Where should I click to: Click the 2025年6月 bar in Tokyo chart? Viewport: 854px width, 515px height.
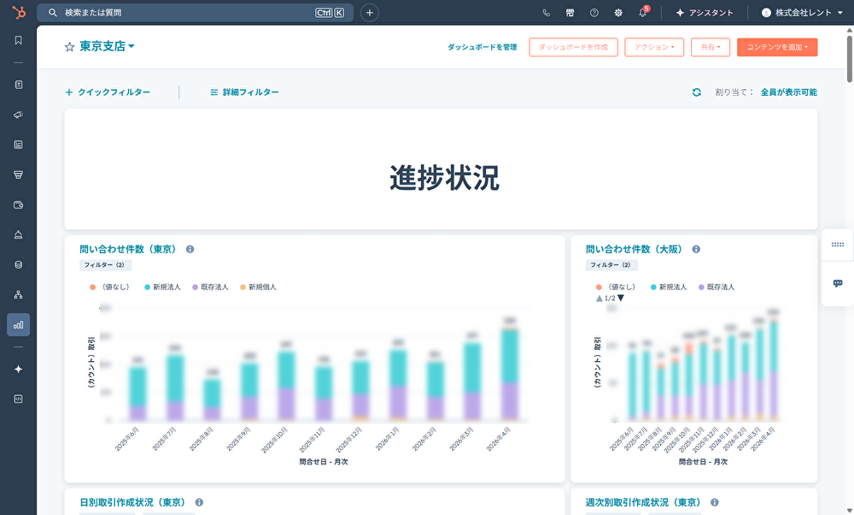coord(137,394)
